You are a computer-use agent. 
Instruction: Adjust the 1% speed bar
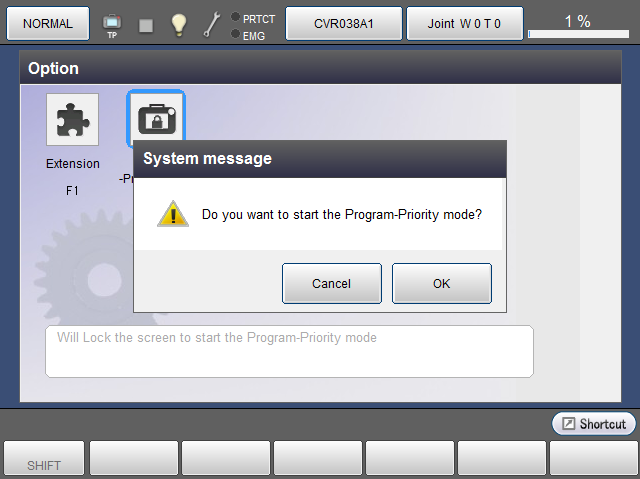click(578, 34)
